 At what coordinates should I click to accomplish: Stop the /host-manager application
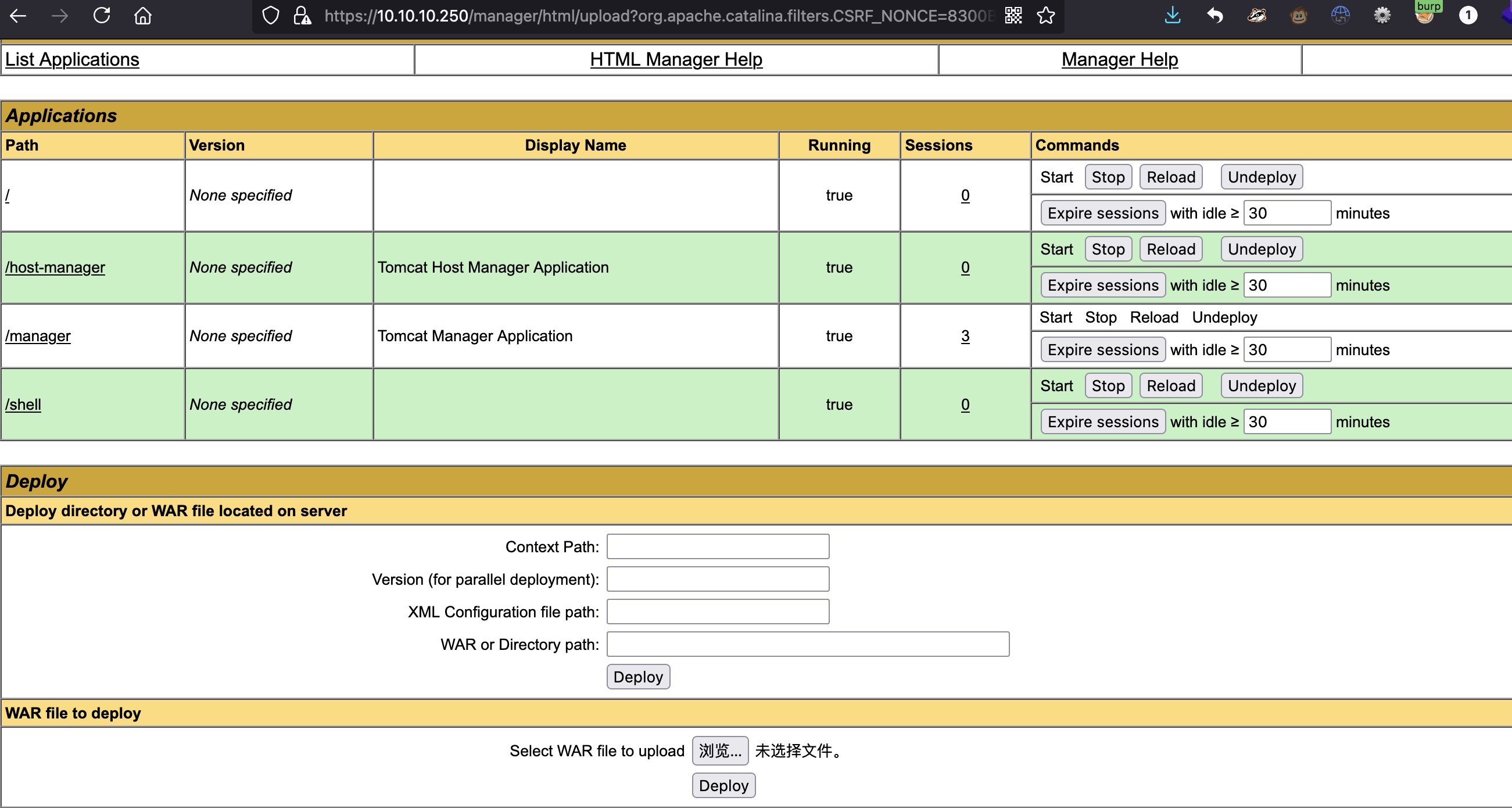(x=1108, y=249)
